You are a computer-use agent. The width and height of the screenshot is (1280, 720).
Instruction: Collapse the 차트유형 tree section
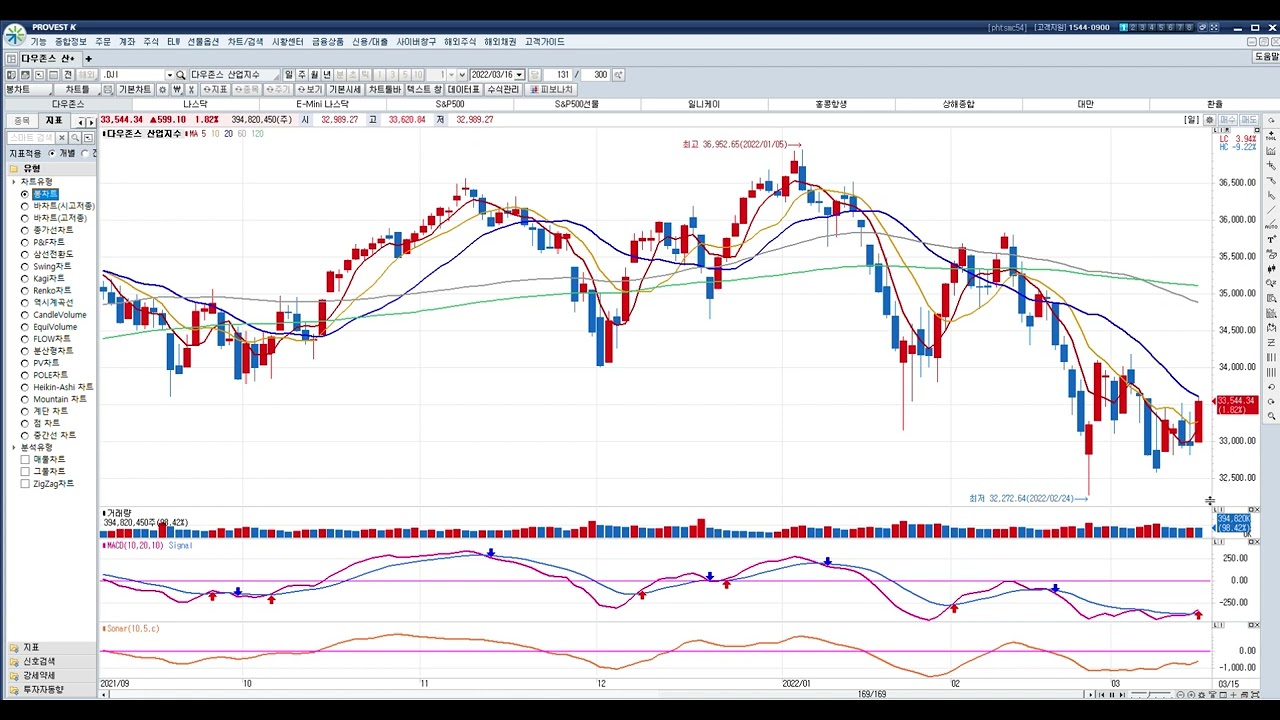coord(14,182)
